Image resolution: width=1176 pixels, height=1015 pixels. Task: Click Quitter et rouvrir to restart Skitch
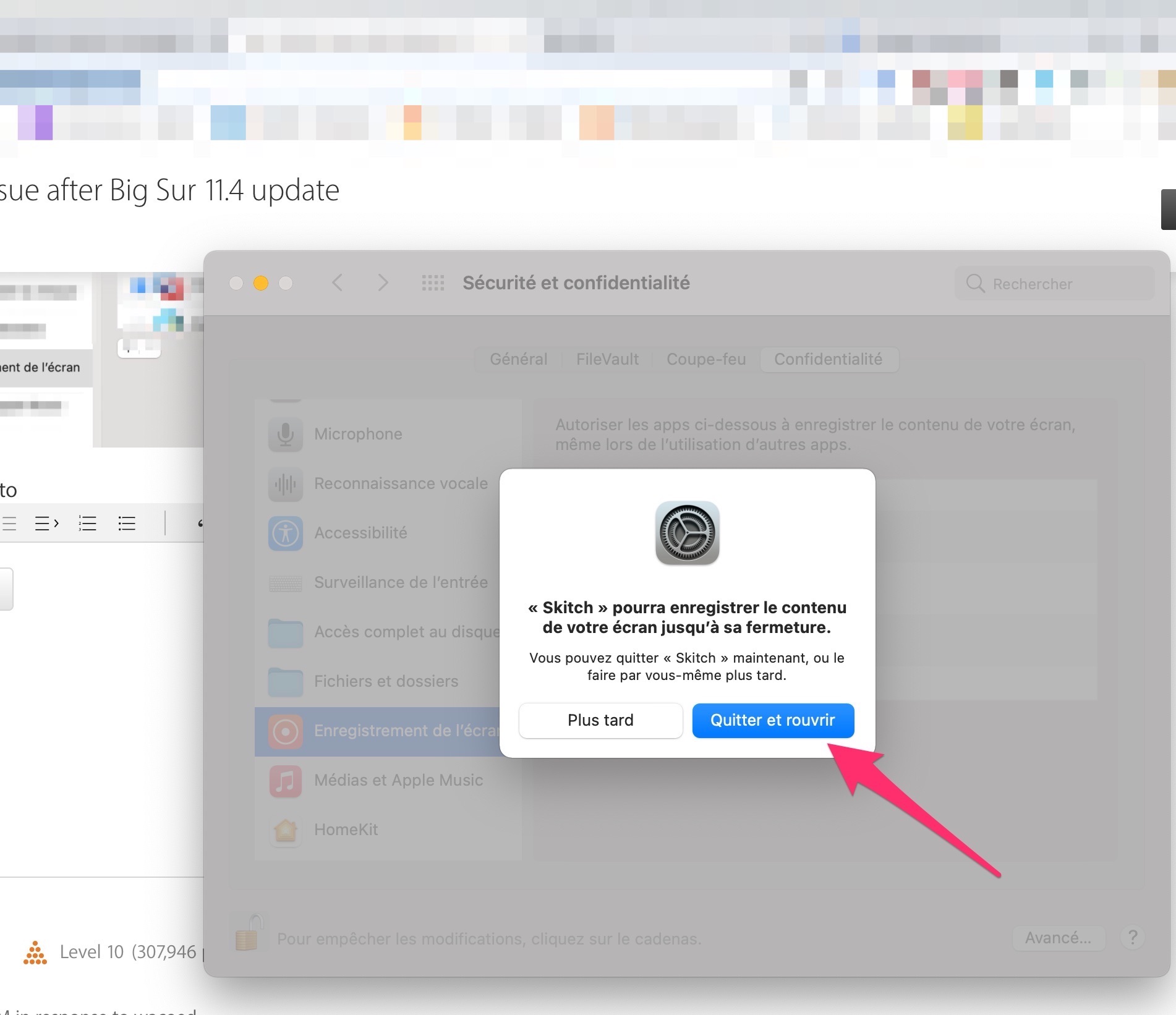[x=773, y=720]
